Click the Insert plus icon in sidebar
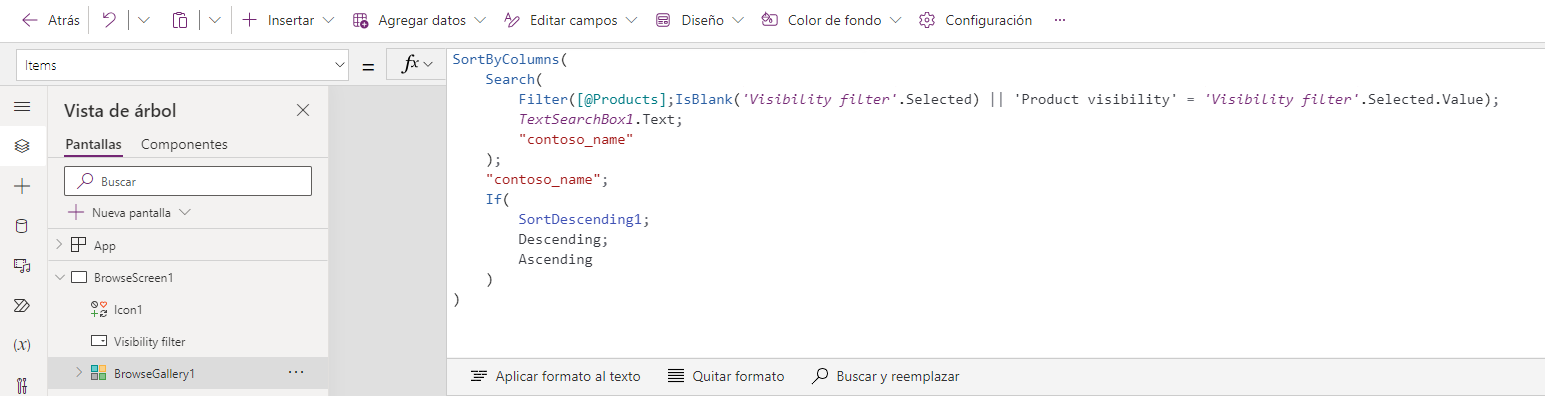The image size is (1545, 396). (22, 186)
